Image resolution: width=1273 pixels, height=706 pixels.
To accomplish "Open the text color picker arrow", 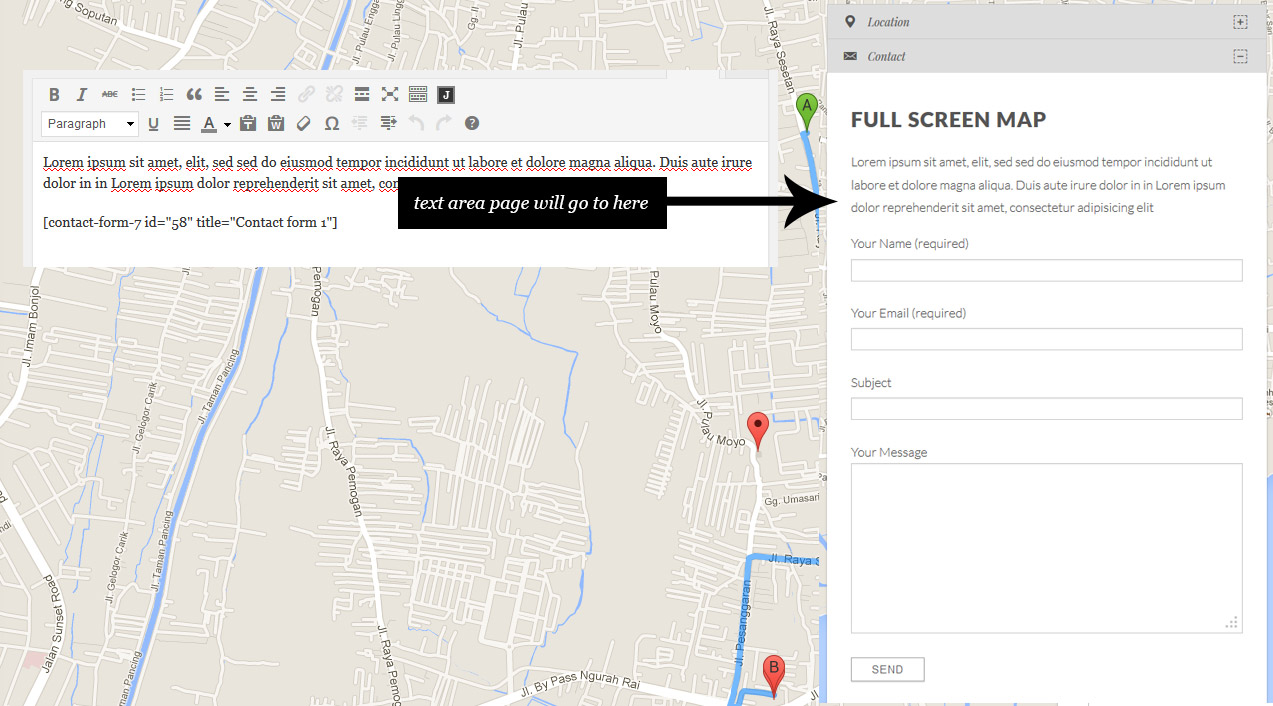I will coord(228,125).
